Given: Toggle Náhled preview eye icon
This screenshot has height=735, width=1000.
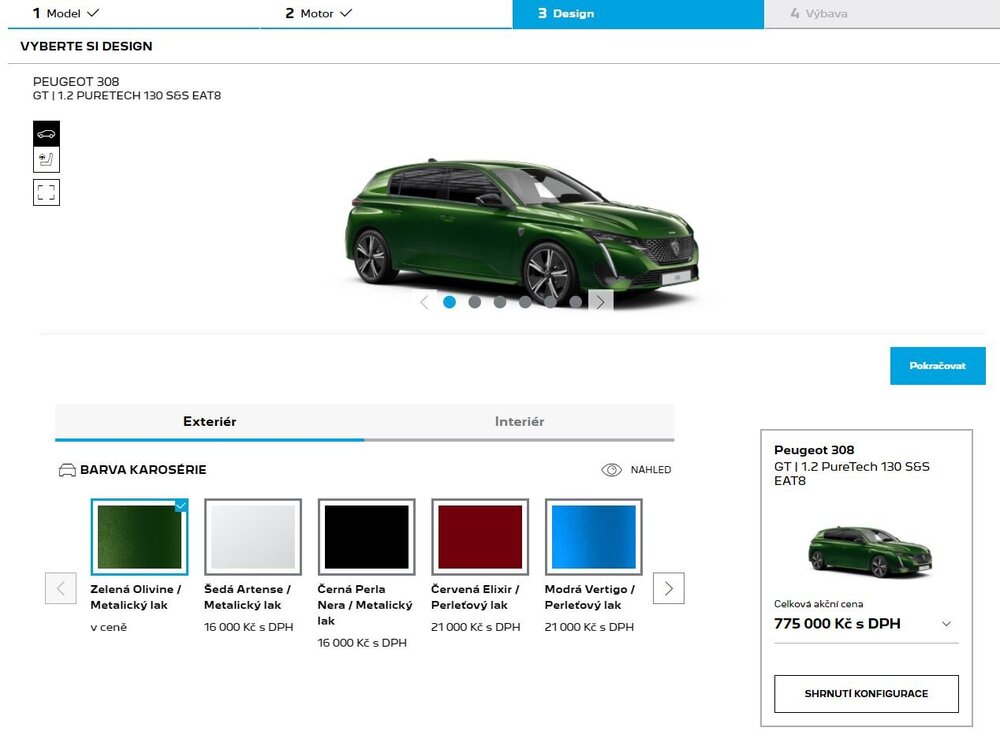Looking at the screenshot, I should 611,470.
